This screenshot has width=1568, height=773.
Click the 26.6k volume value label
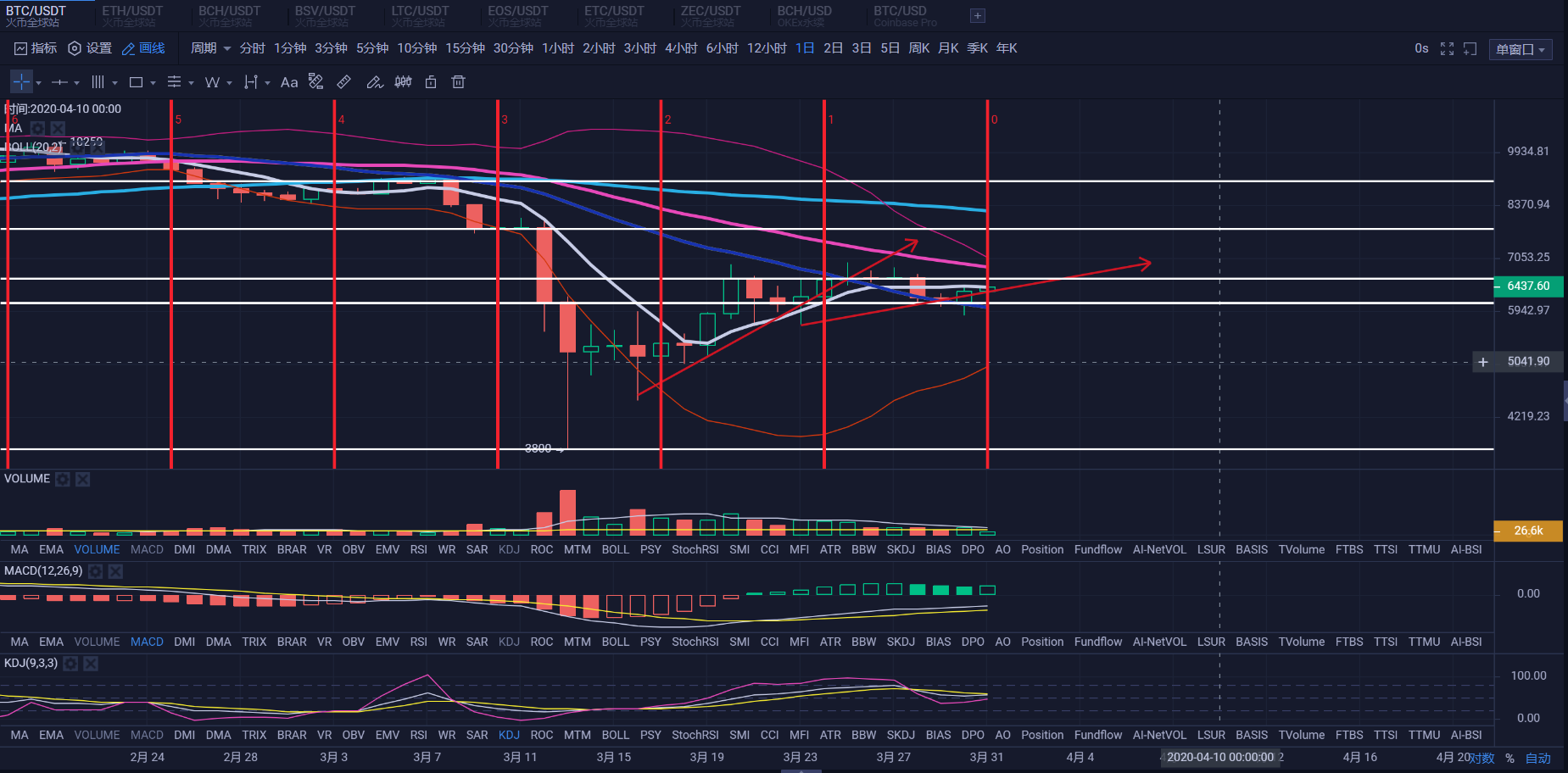point(1528,531)
